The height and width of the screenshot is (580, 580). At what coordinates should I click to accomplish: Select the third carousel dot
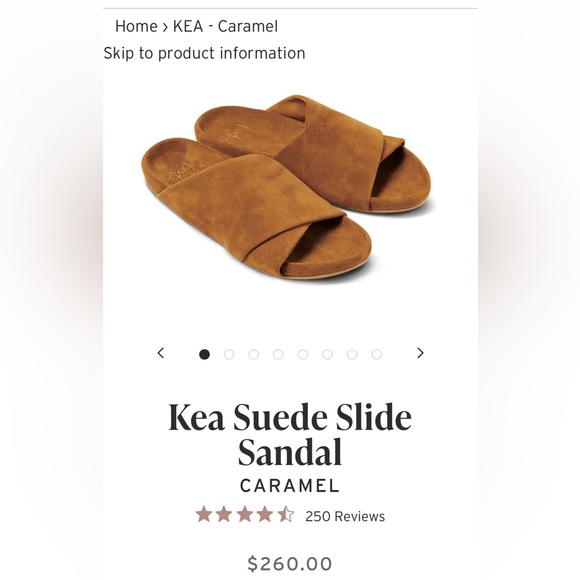point(253,354)
